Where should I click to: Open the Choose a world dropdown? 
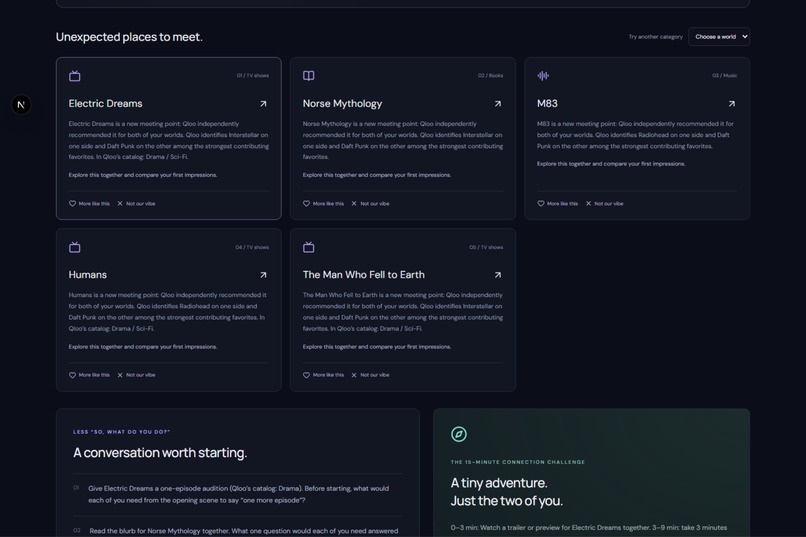[x=719, y=36]
